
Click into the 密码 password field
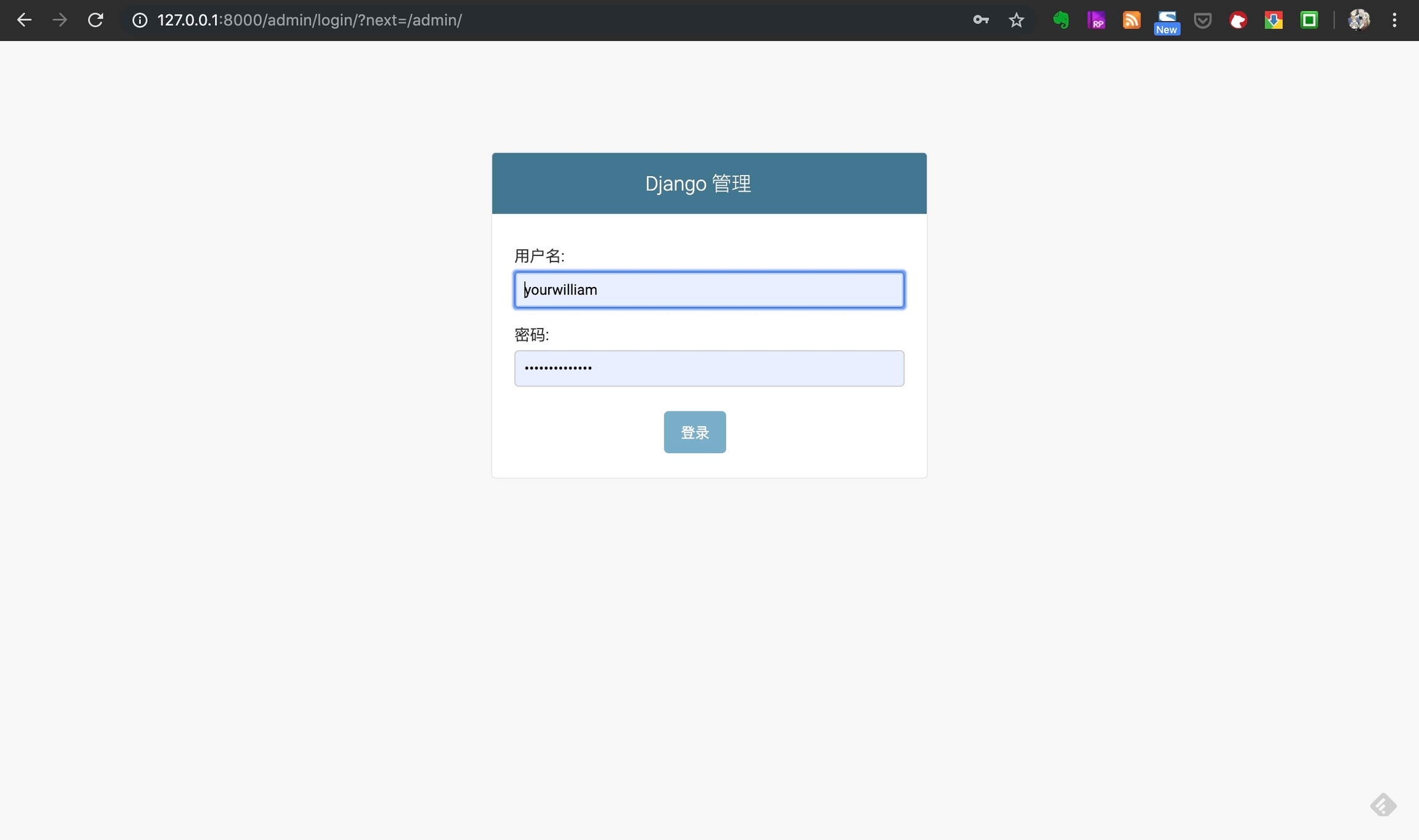pos(709,368)
